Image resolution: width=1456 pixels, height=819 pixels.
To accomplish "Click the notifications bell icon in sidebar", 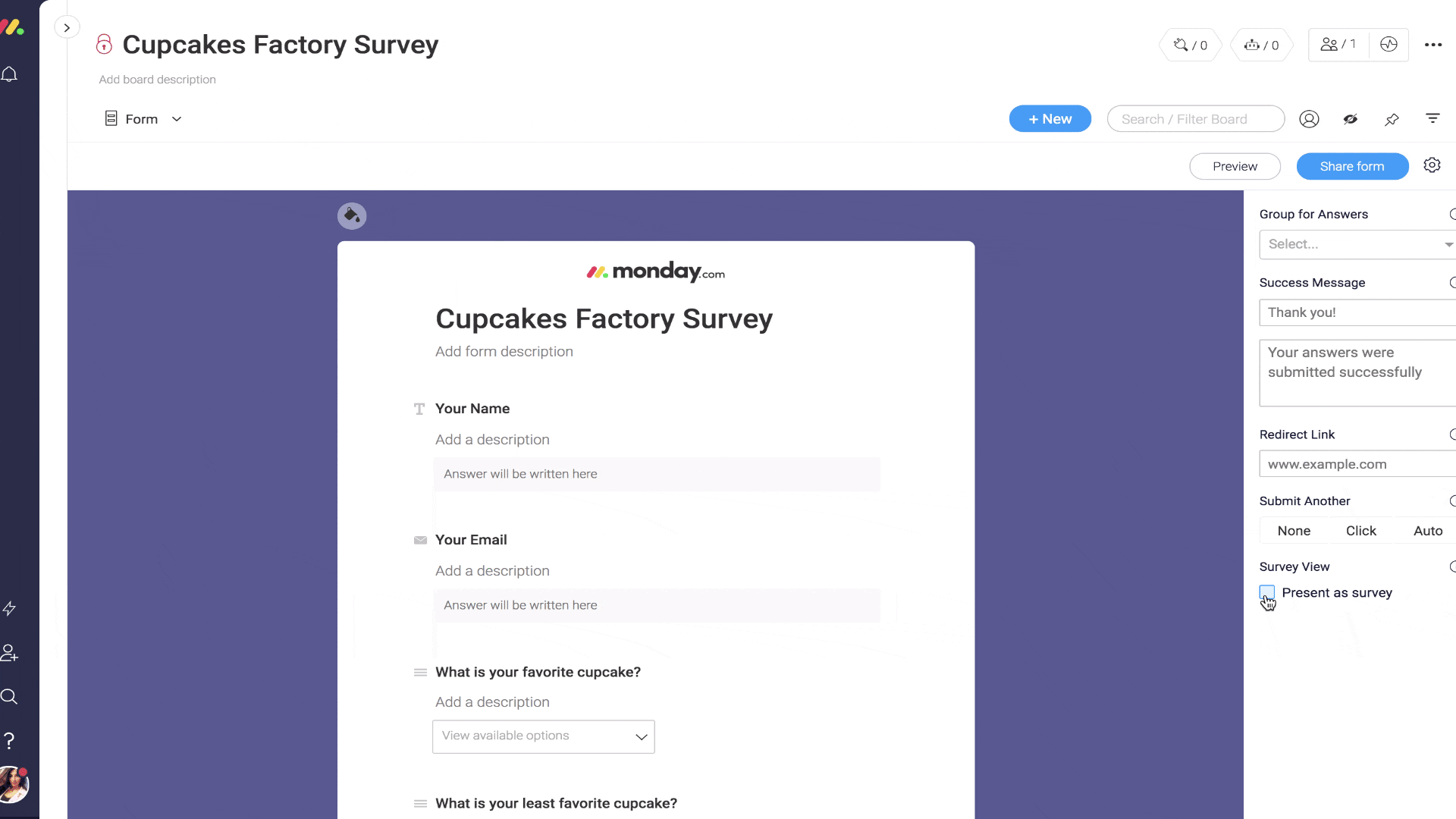I will [x=11, y=74].
